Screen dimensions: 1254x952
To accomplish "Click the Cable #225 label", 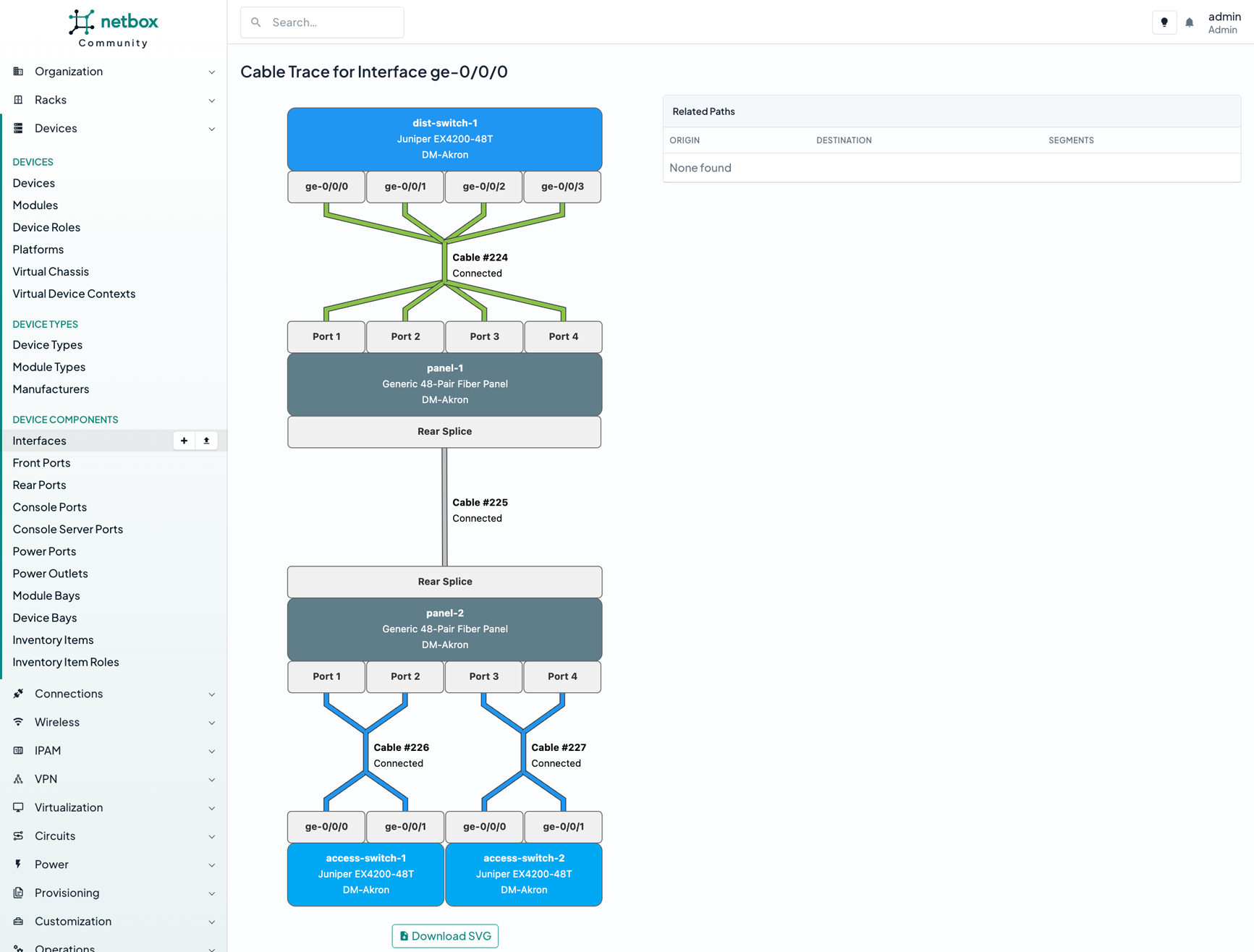I will click(480, 502).
